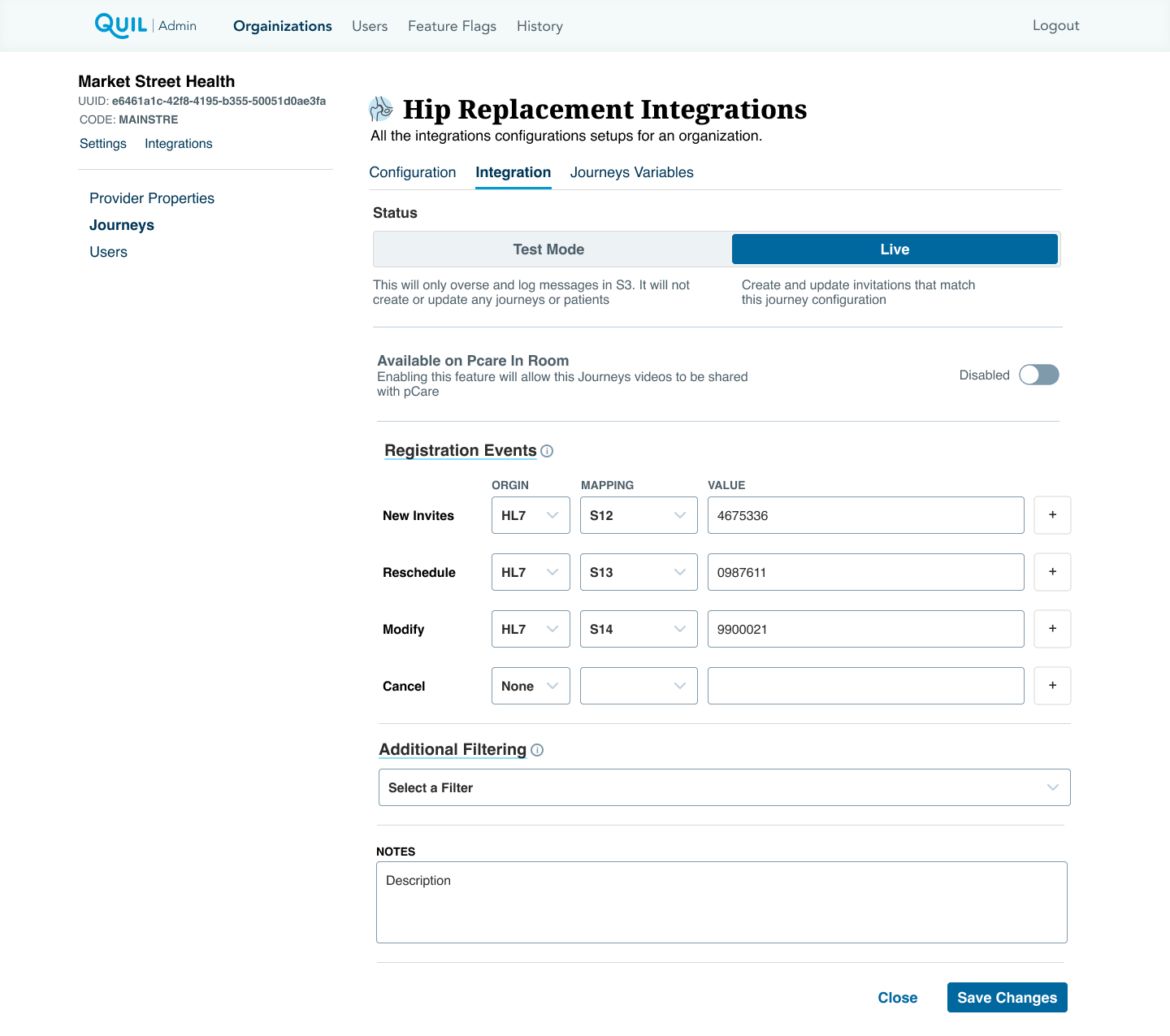Viewport: 1170px width, 1036px height.
Task: Switch status to Test Mode
Action: [549, 249]
